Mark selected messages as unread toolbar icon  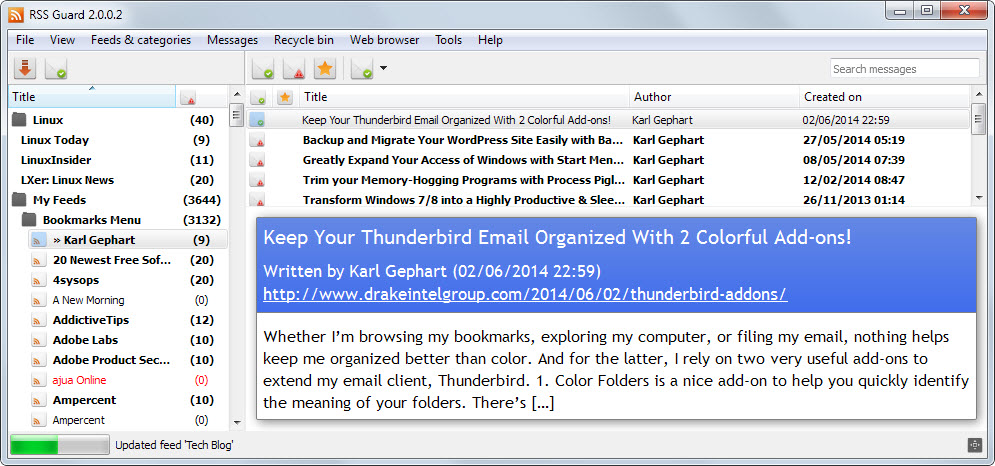294,68
